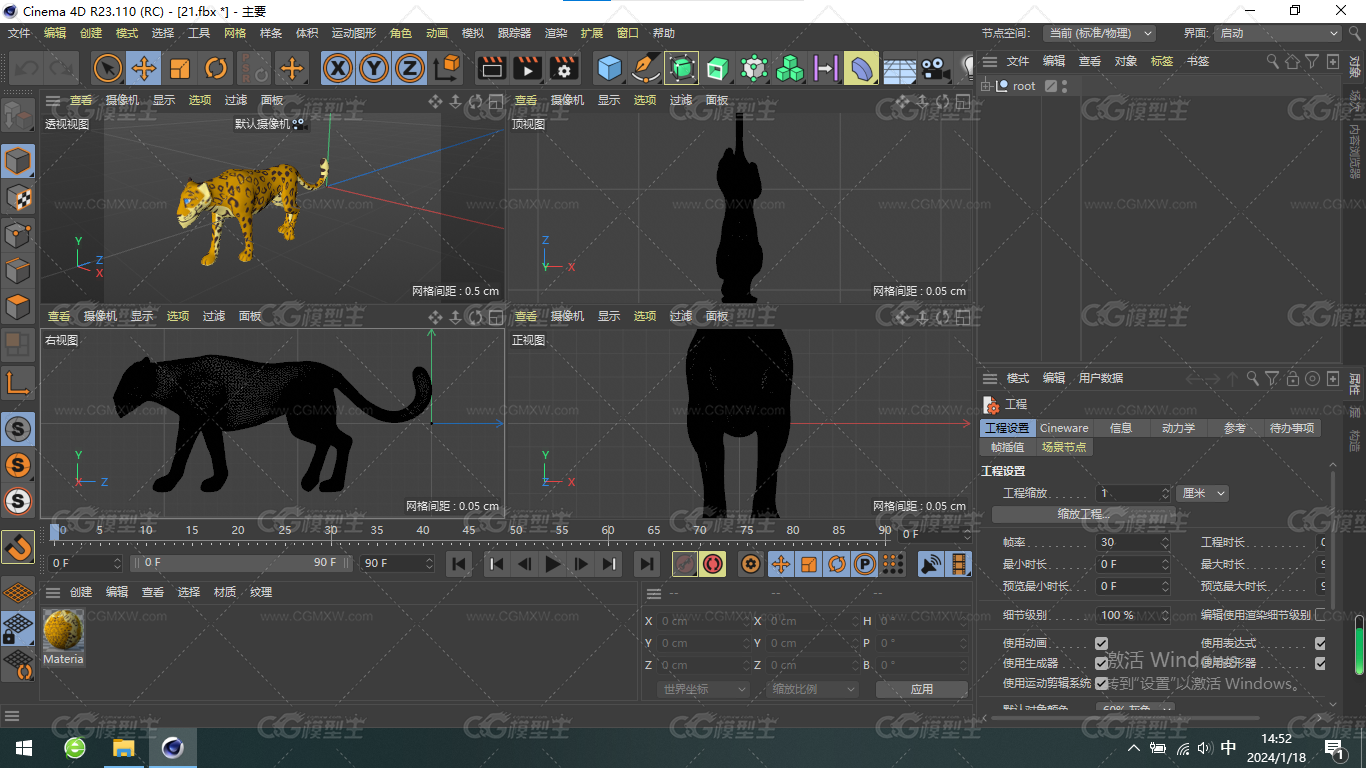Check 编辑使用渲染细节级别 checkbox
The width and height of the screenshot is (1366, 768).
[1320, 615]
